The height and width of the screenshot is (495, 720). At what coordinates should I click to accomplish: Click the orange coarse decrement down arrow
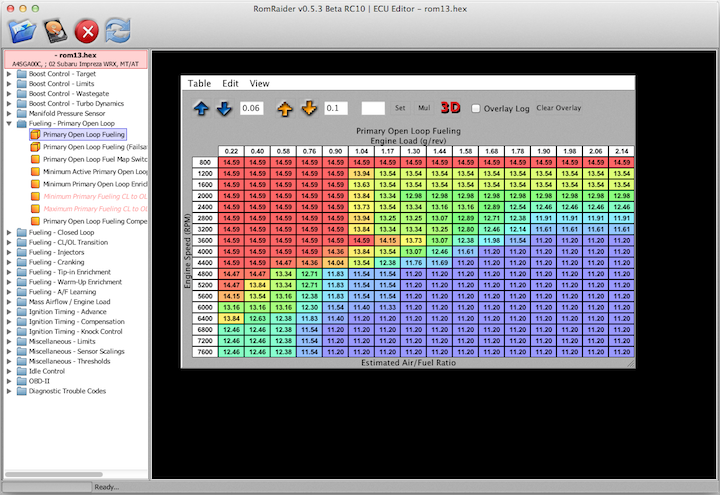pos(309,108)
